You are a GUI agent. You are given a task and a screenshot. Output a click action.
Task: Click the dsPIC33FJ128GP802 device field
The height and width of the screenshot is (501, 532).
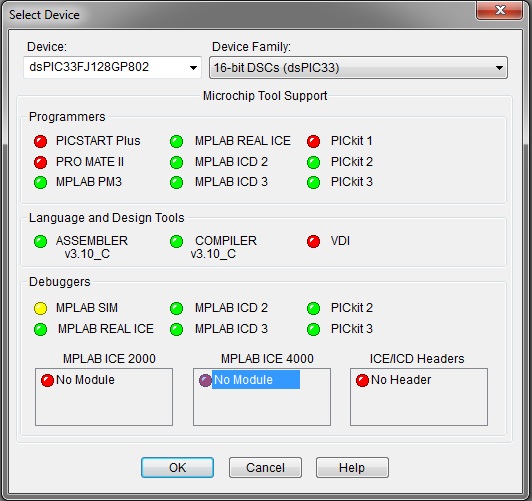[x=112, y=68]
